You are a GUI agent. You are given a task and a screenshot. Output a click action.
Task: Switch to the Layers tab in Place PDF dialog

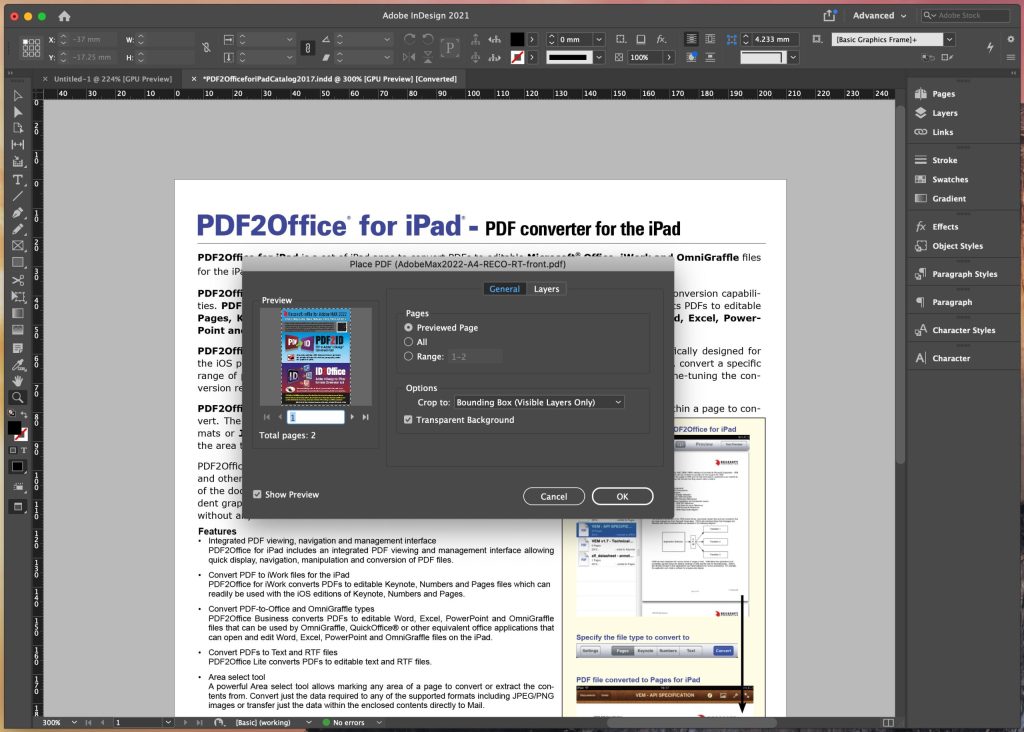547,288
